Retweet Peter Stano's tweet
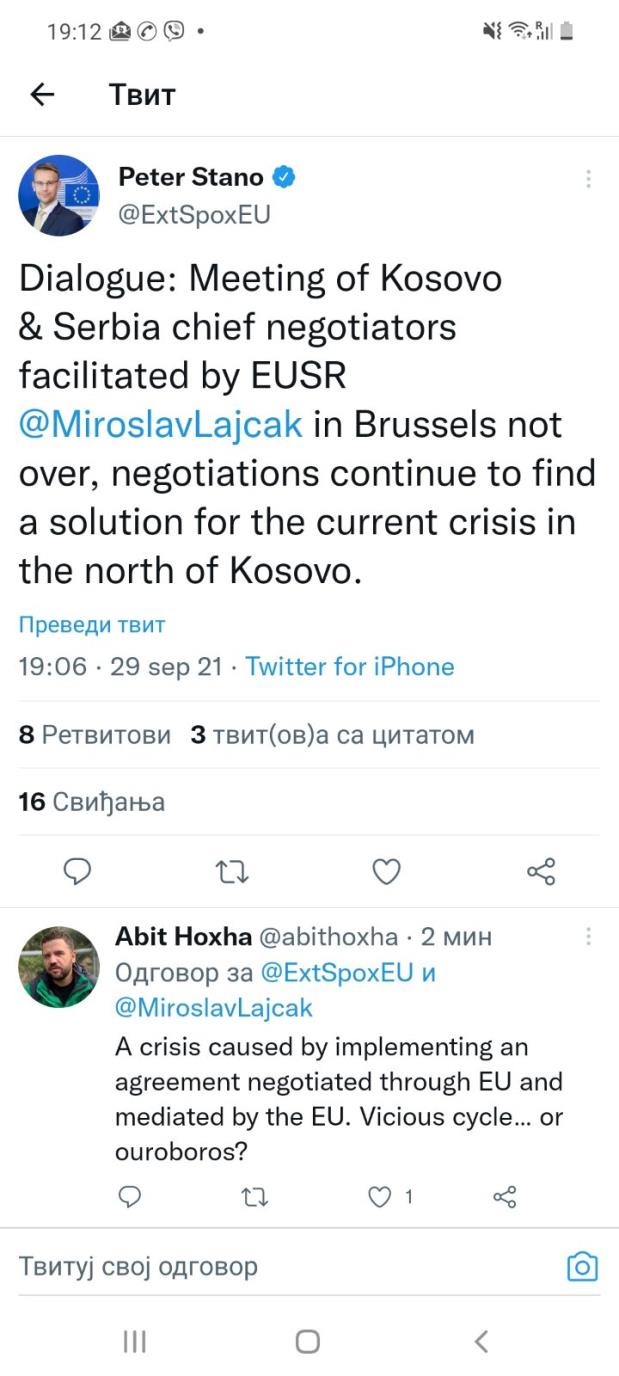The width and height of the screenshot is (619, 1376). (x=232, y=872)
